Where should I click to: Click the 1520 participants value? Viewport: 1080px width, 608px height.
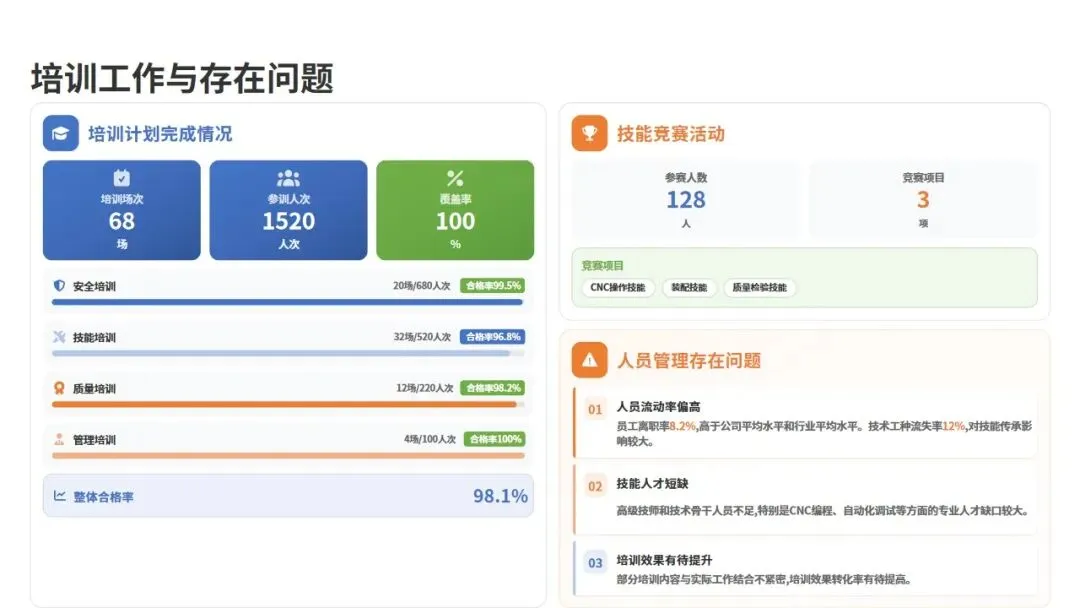tap(289, 221)
